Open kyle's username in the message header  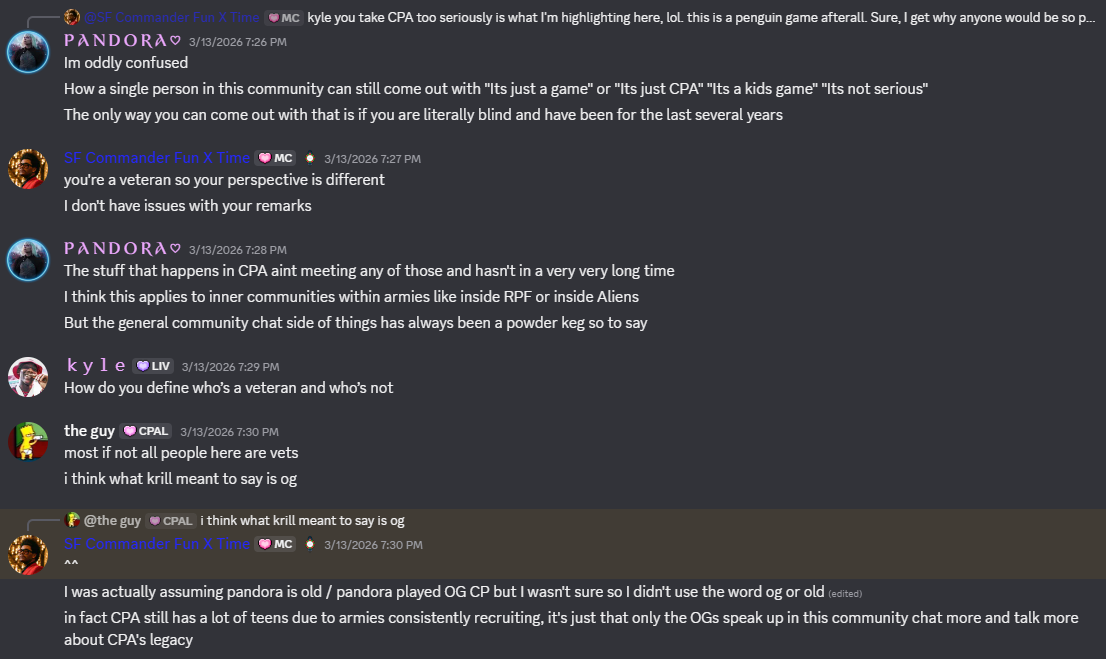(96, 366)
